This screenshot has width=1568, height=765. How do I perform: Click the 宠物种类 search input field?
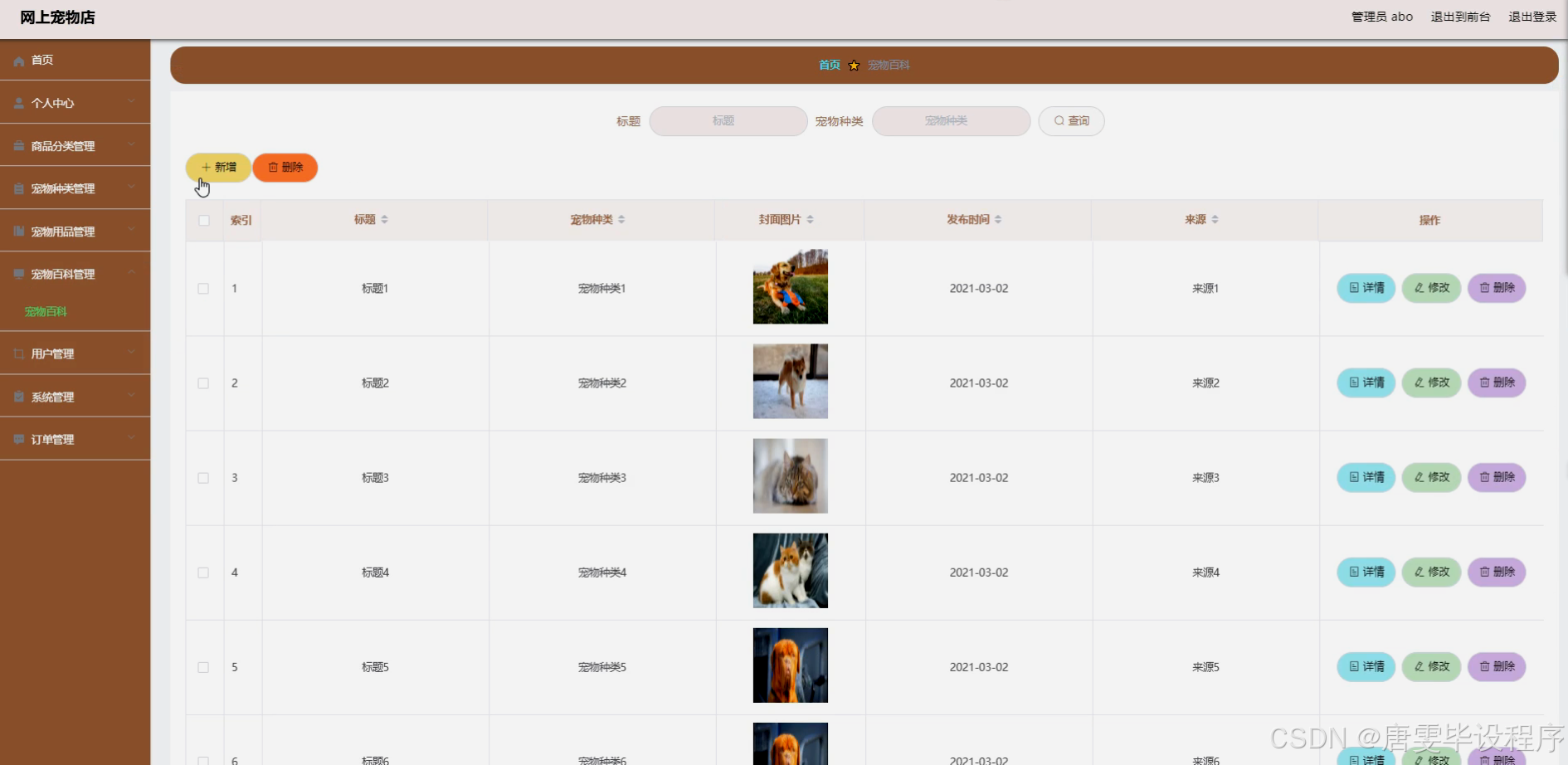951,121
